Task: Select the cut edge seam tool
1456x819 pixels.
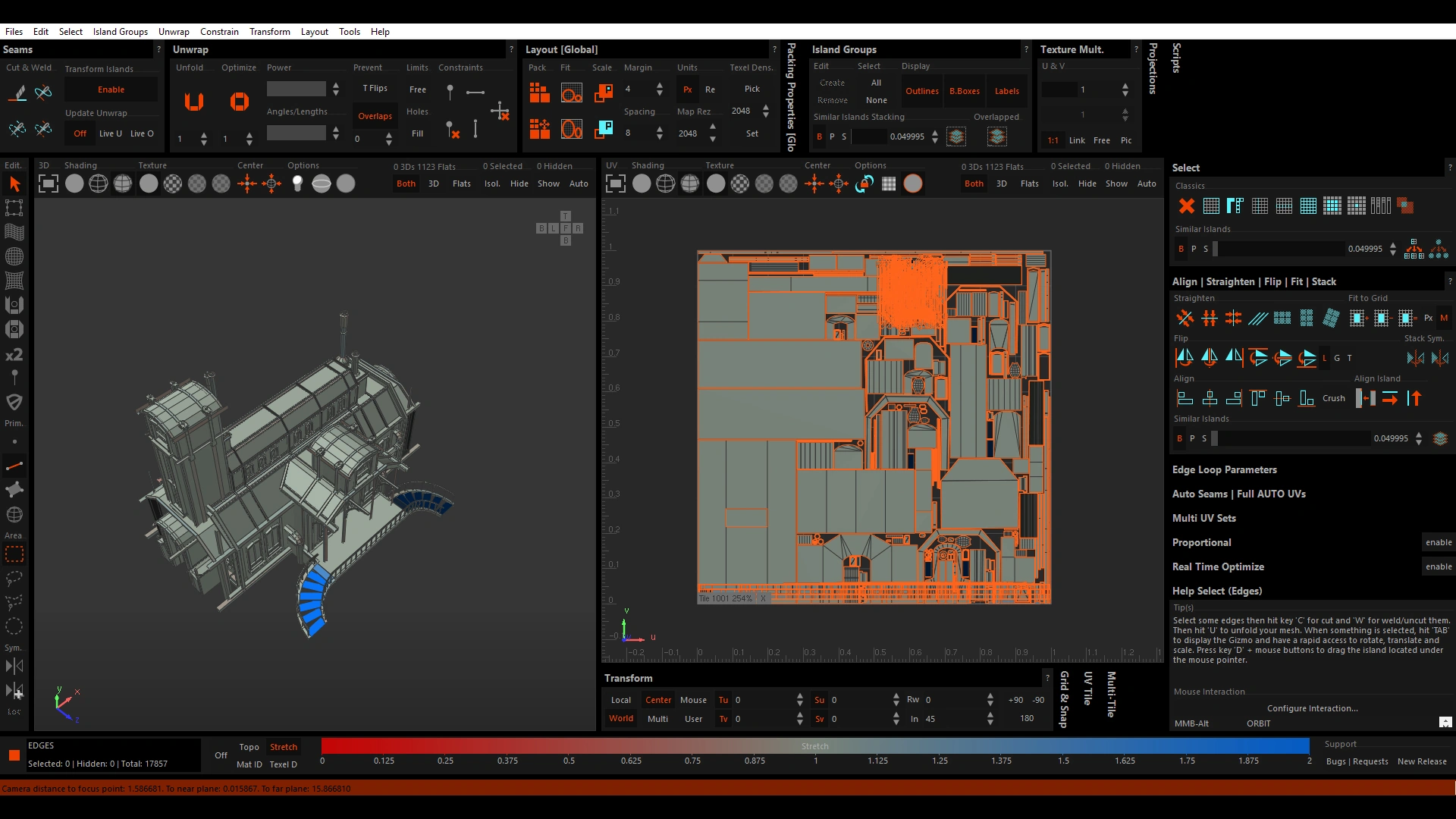Action: click(x=18, y=93)
